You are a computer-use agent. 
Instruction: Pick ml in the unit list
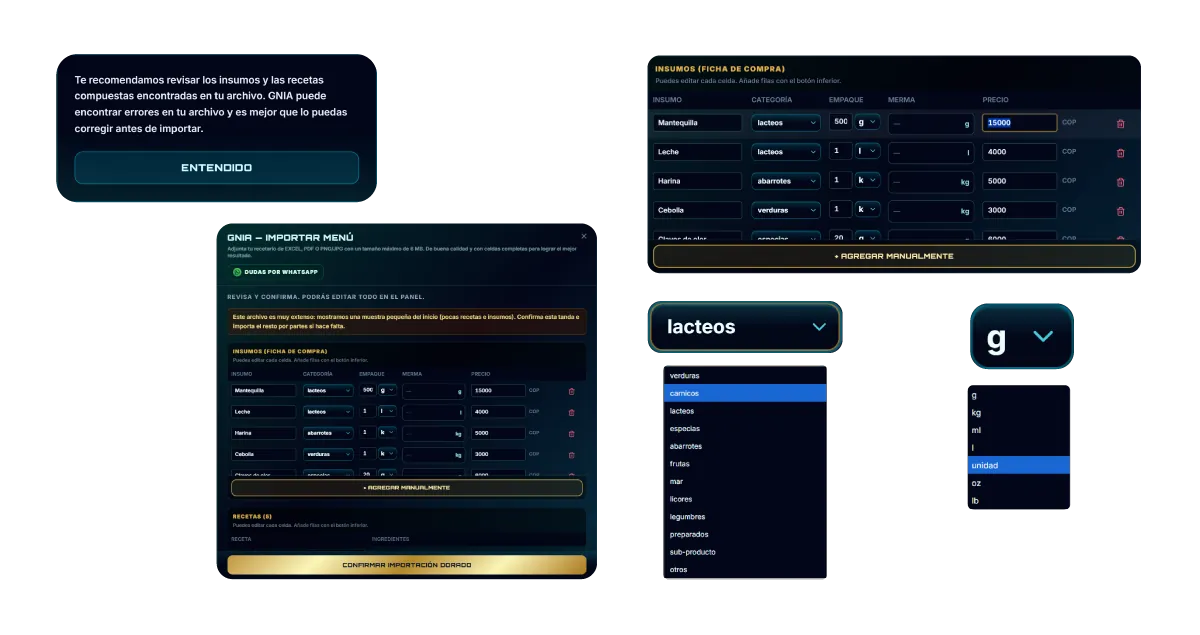click(x=1018, y=430)
